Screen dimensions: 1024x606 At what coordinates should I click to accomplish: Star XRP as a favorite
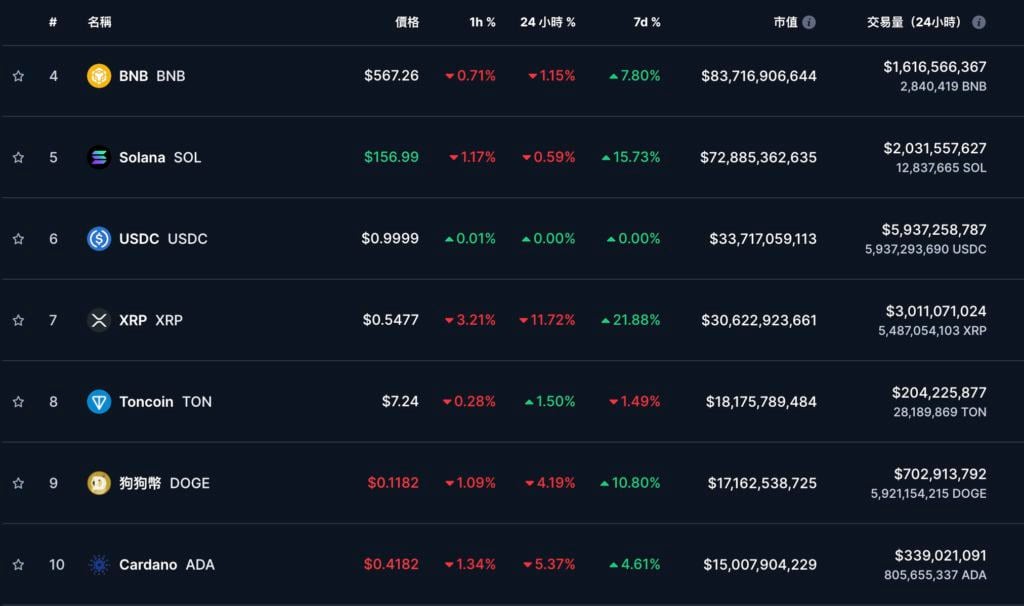click(18, 320)
